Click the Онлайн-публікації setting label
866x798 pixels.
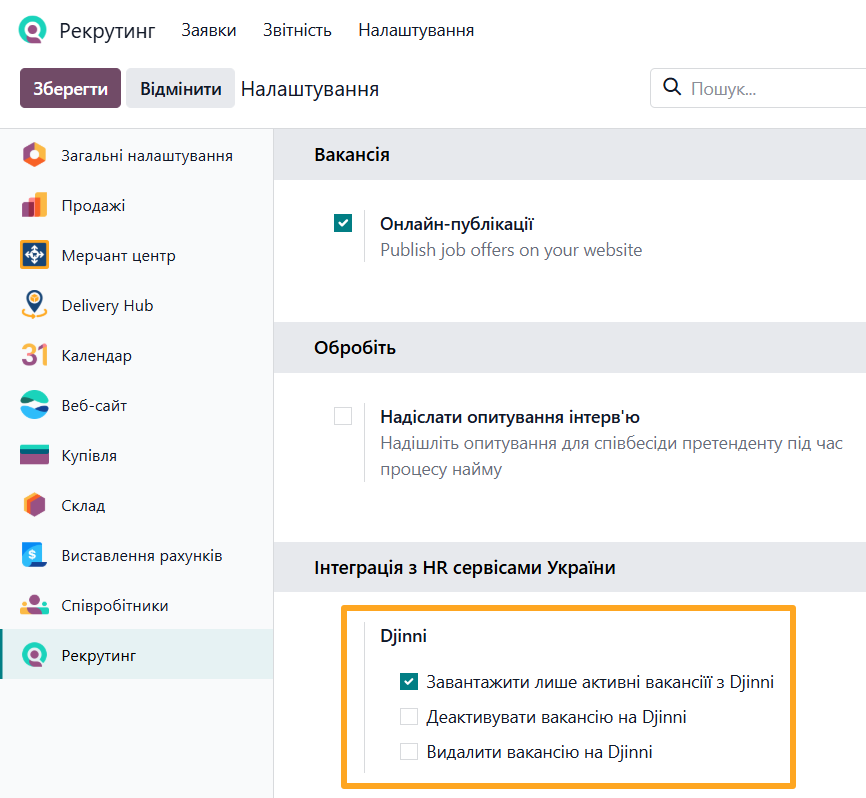(456, 224)
